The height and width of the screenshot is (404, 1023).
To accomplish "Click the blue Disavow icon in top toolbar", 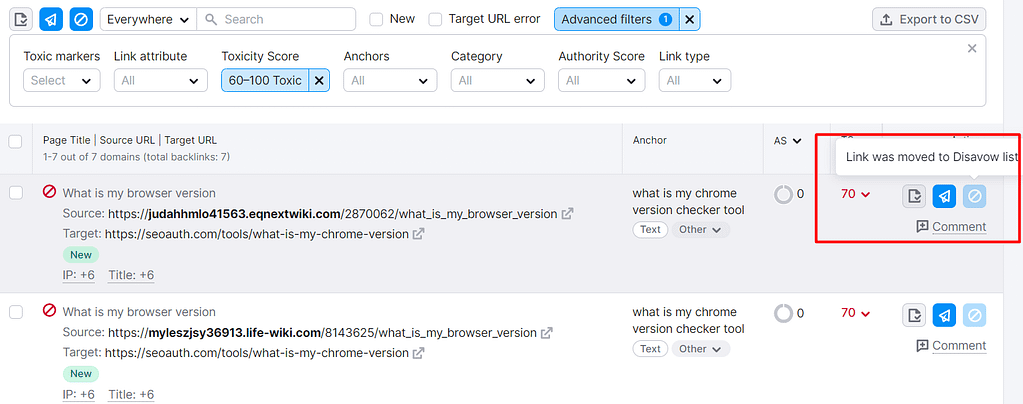I will coord(81,19).
